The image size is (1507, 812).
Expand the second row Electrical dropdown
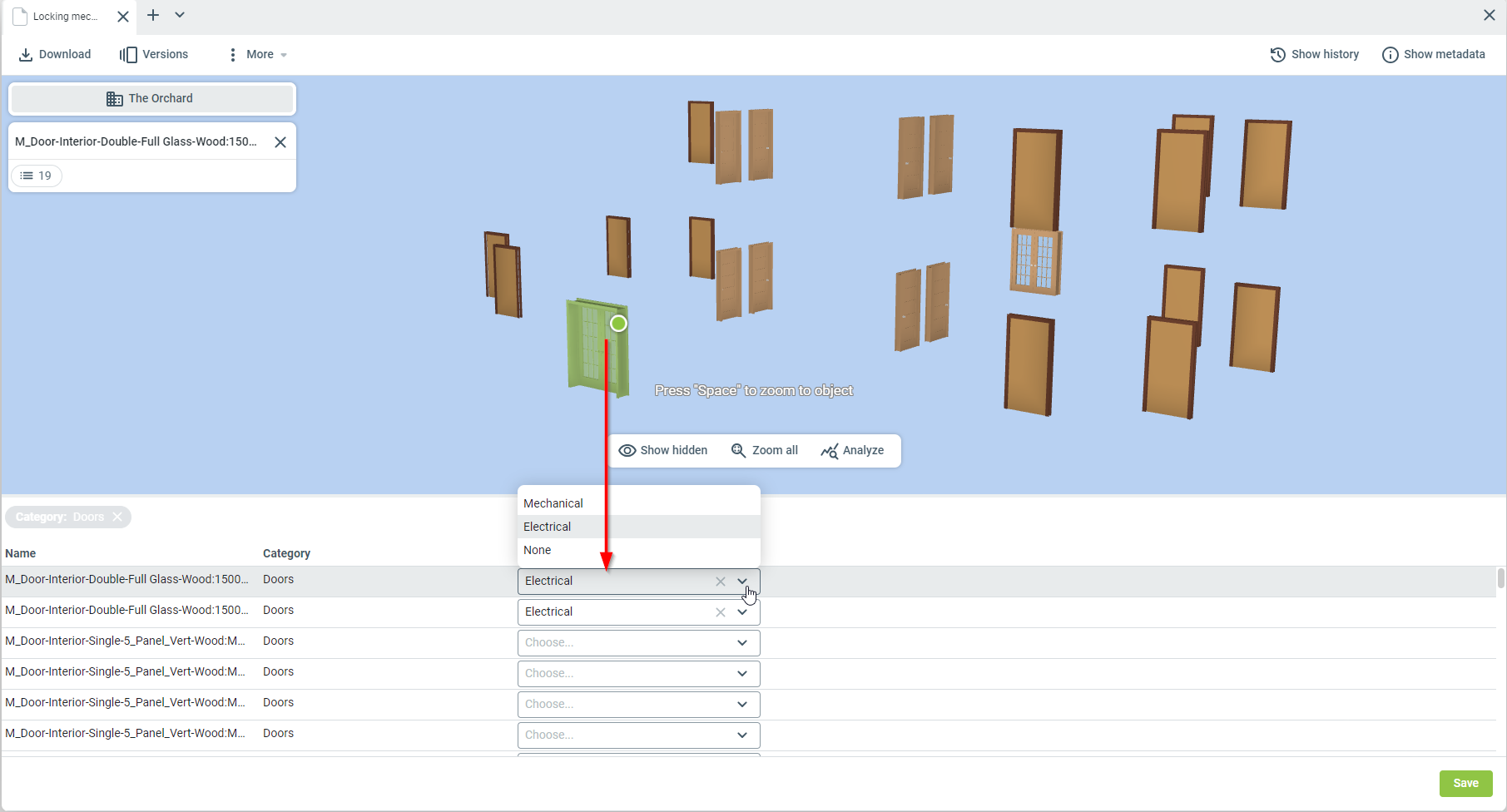click(x=742, y=612)
